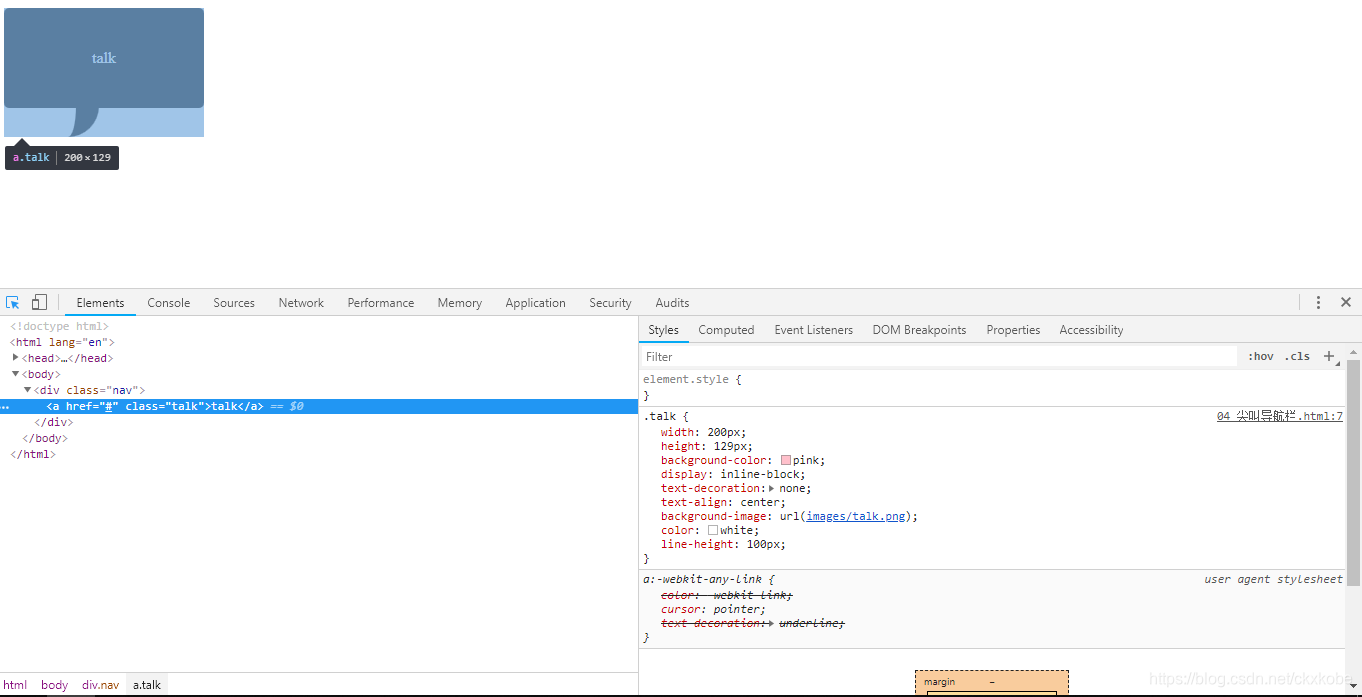Toggle the device toolbar icon
The image size is (1362, 697).
pyautogui.click(x=39, y=302)
